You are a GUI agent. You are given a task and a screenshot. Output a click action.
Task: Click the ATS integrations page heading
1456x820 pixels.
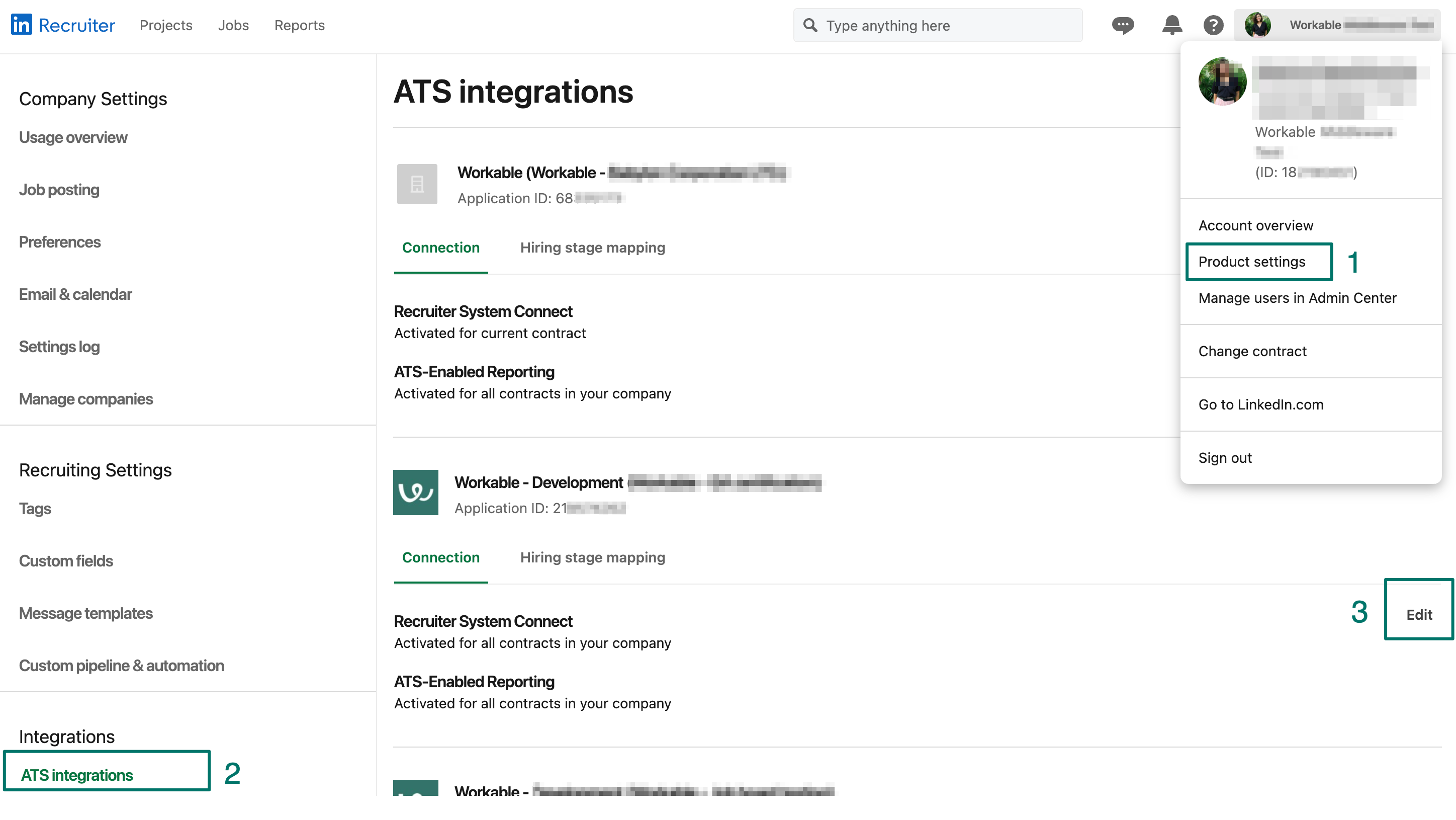[513, 92]
